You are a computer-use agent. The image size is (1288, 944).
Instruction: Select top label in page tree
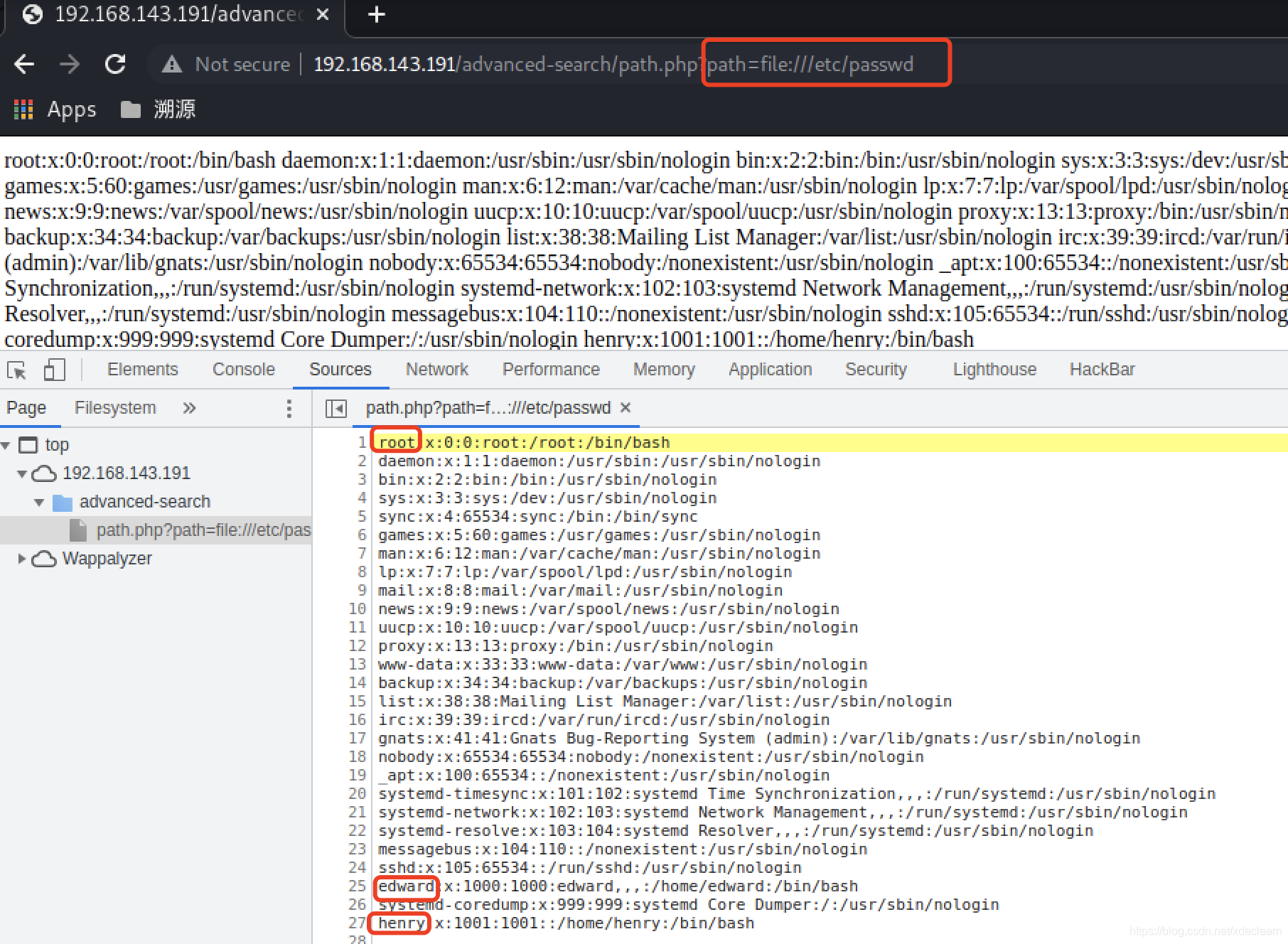click(x=57, y=445)
